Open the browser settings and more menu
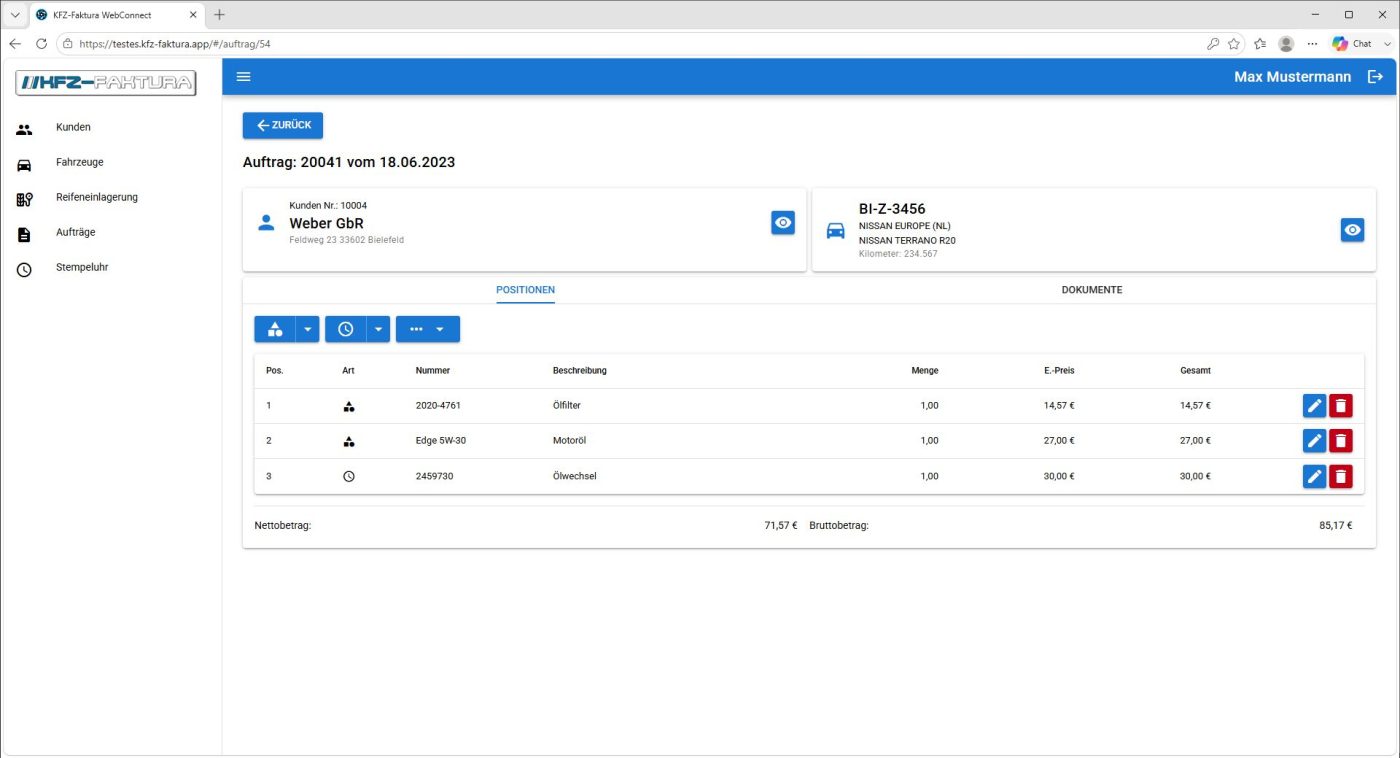1400x758 pixels. click(x=1312, y=44)
